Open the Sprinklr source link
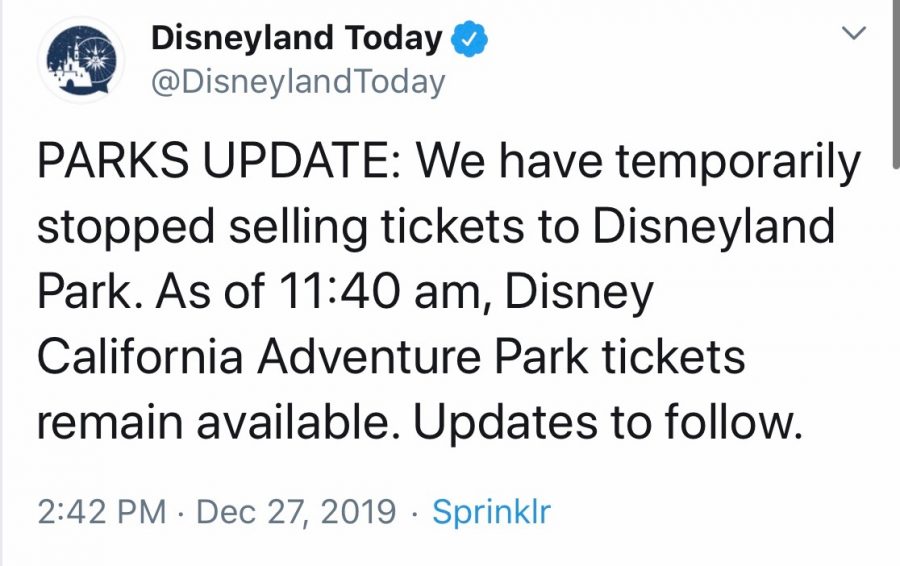This screenshot has width=900, height=566. [x=491, y=513]
